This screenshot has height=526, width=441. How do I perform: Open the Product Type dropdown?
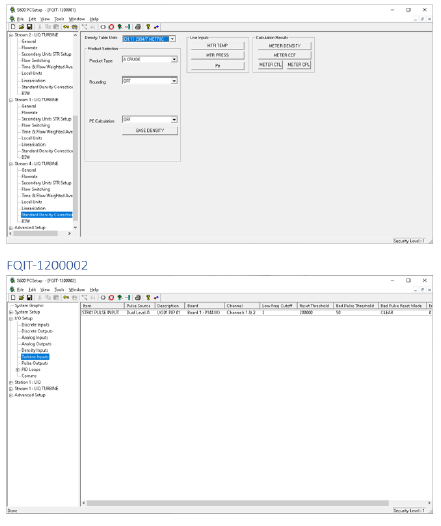[174, 59]
